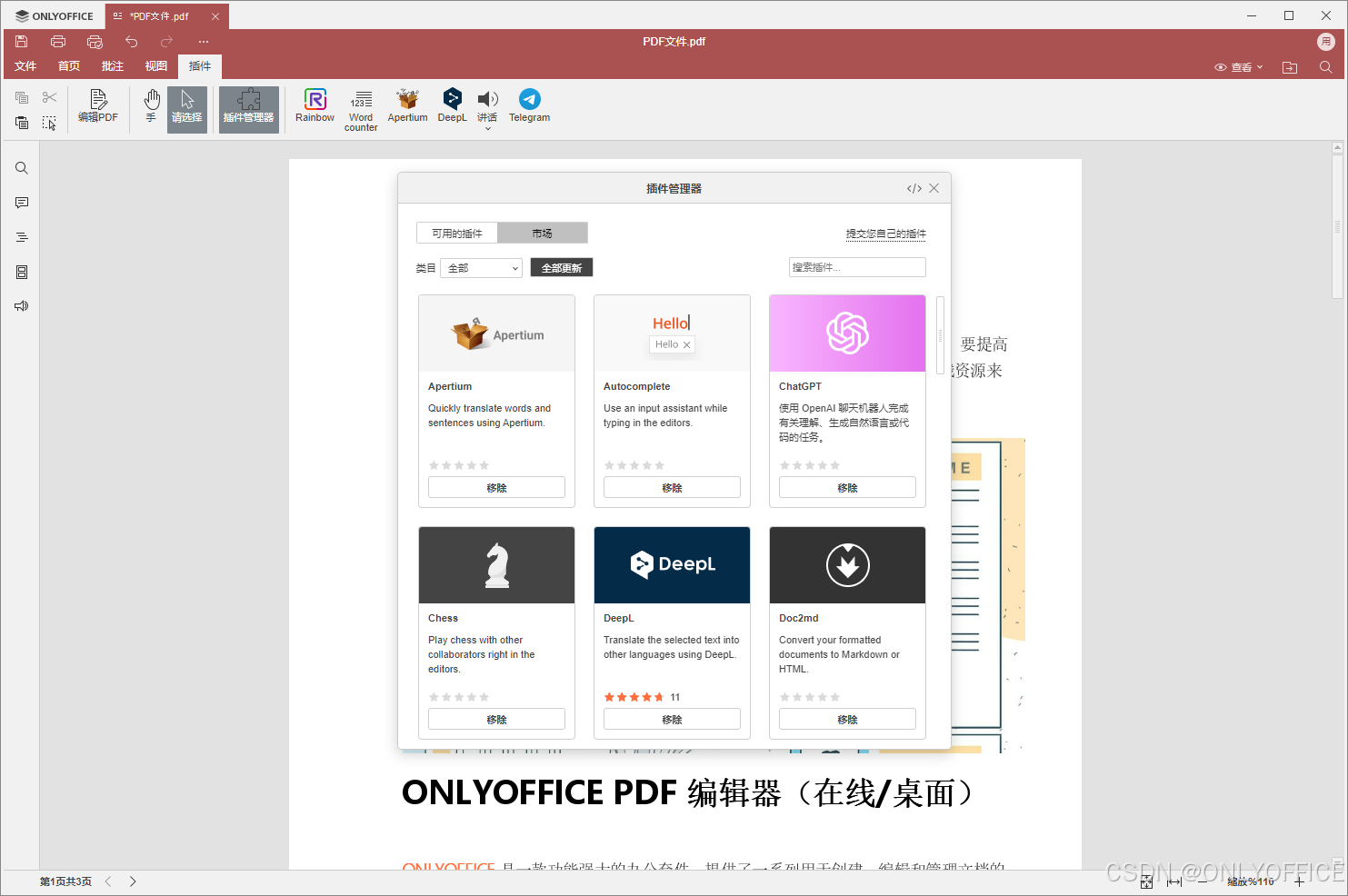Switch to the Plugins tab
The width and height of the screenshot is (1348, 896).
[200, 66]
